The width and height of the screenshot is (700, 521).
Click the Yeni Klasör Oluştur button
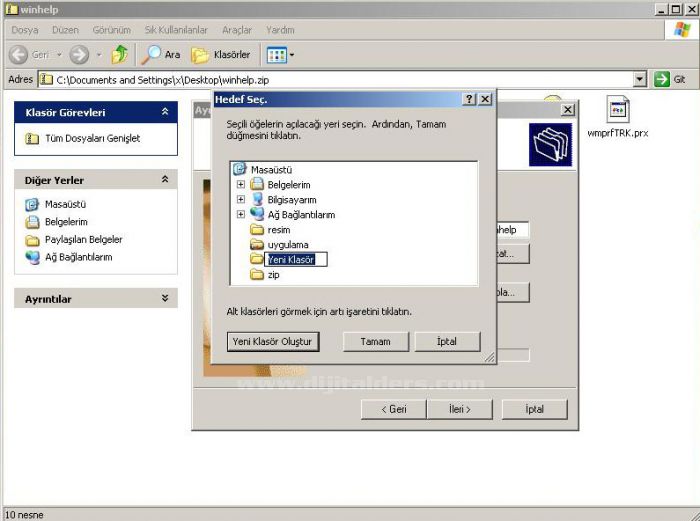(x=273, y=341)
